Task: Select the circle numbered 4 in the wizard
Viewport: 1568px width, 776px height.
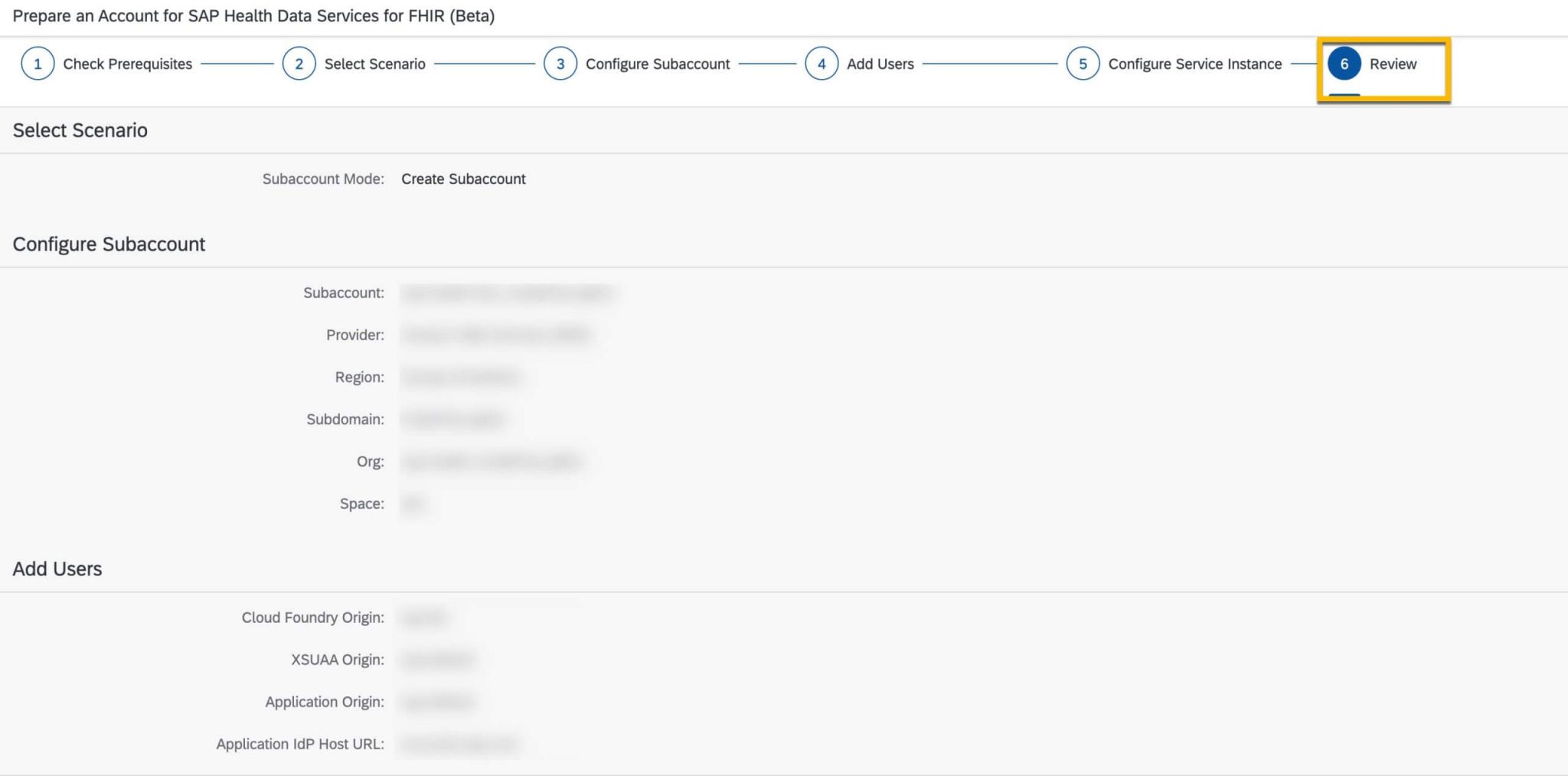Action: [x=820, y=64]
